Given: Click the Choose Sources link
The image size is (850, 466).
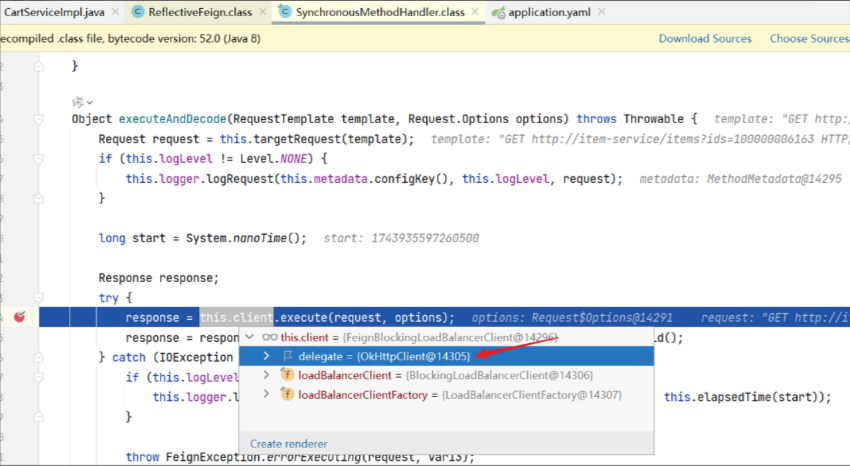Looking at the screenshot, I should tap(809, 38).
